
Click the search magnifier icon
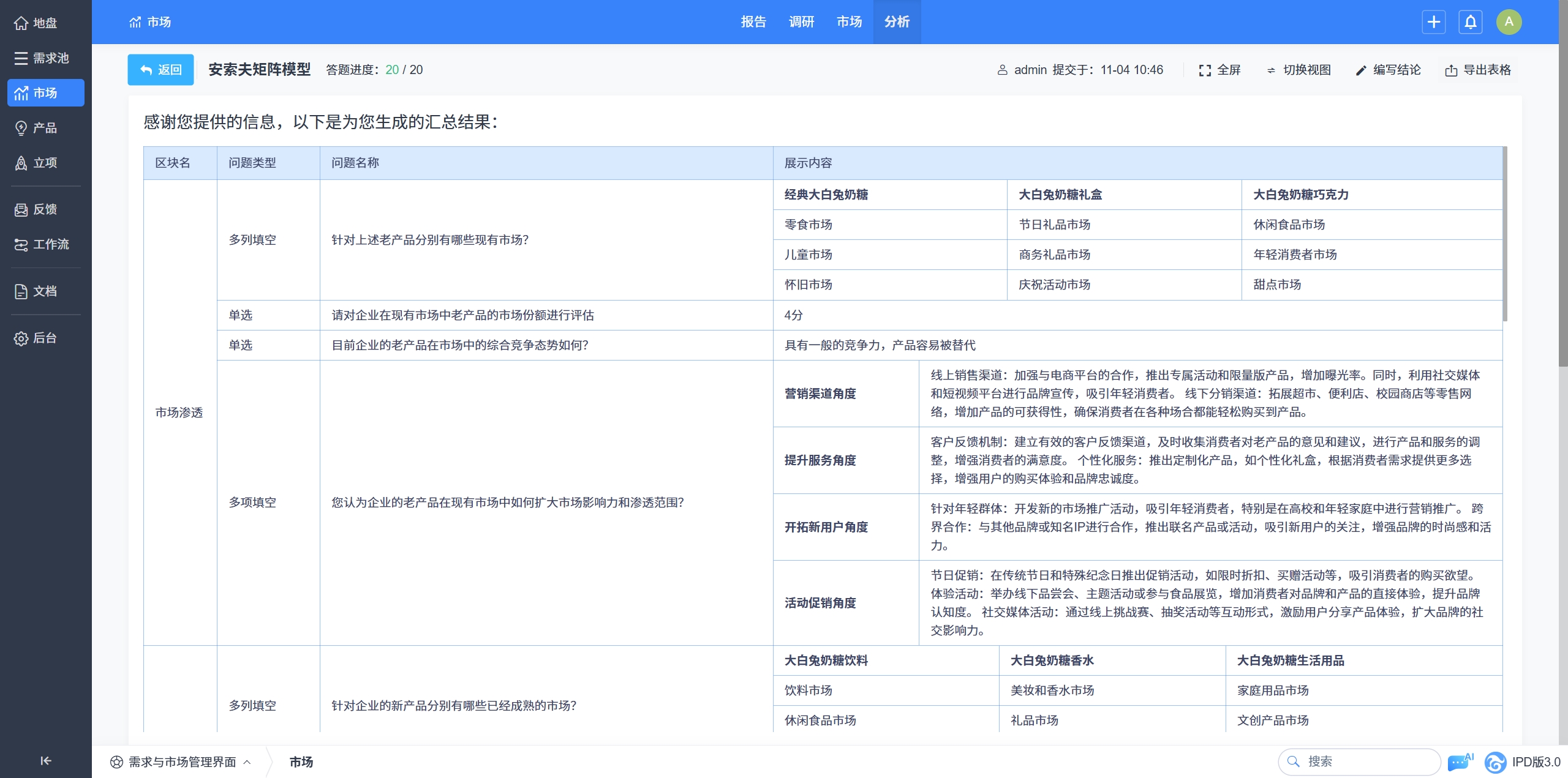click(1294, 761)
